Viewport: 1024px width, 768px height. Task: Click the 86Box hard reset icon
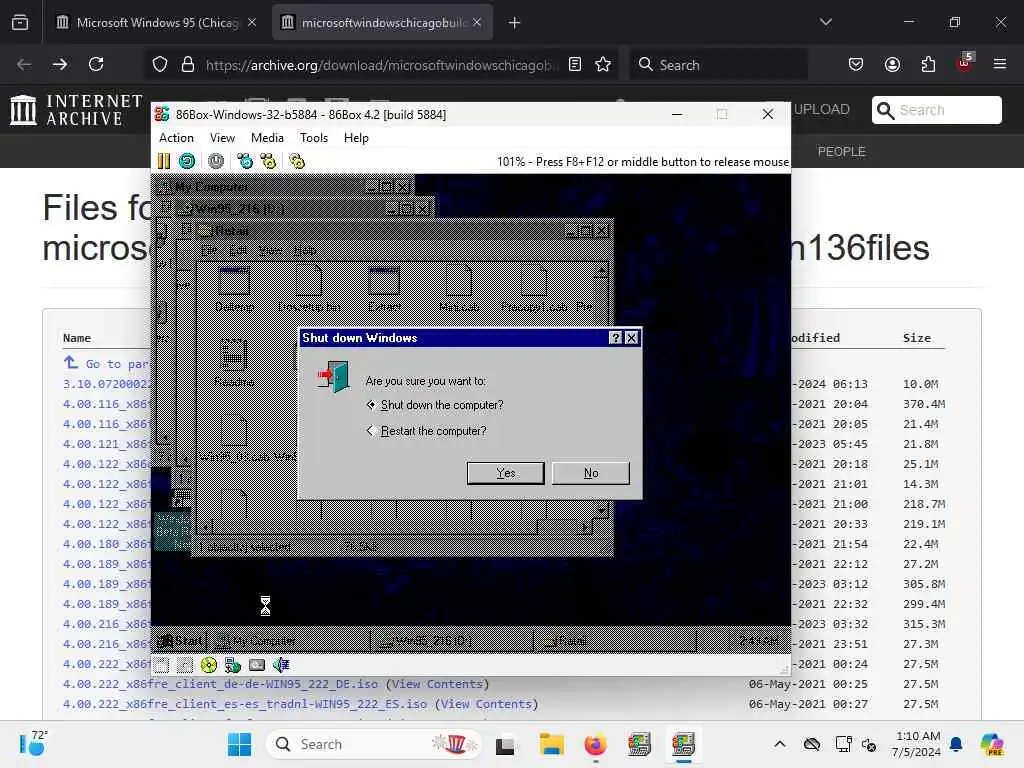(x=187, y=161)
